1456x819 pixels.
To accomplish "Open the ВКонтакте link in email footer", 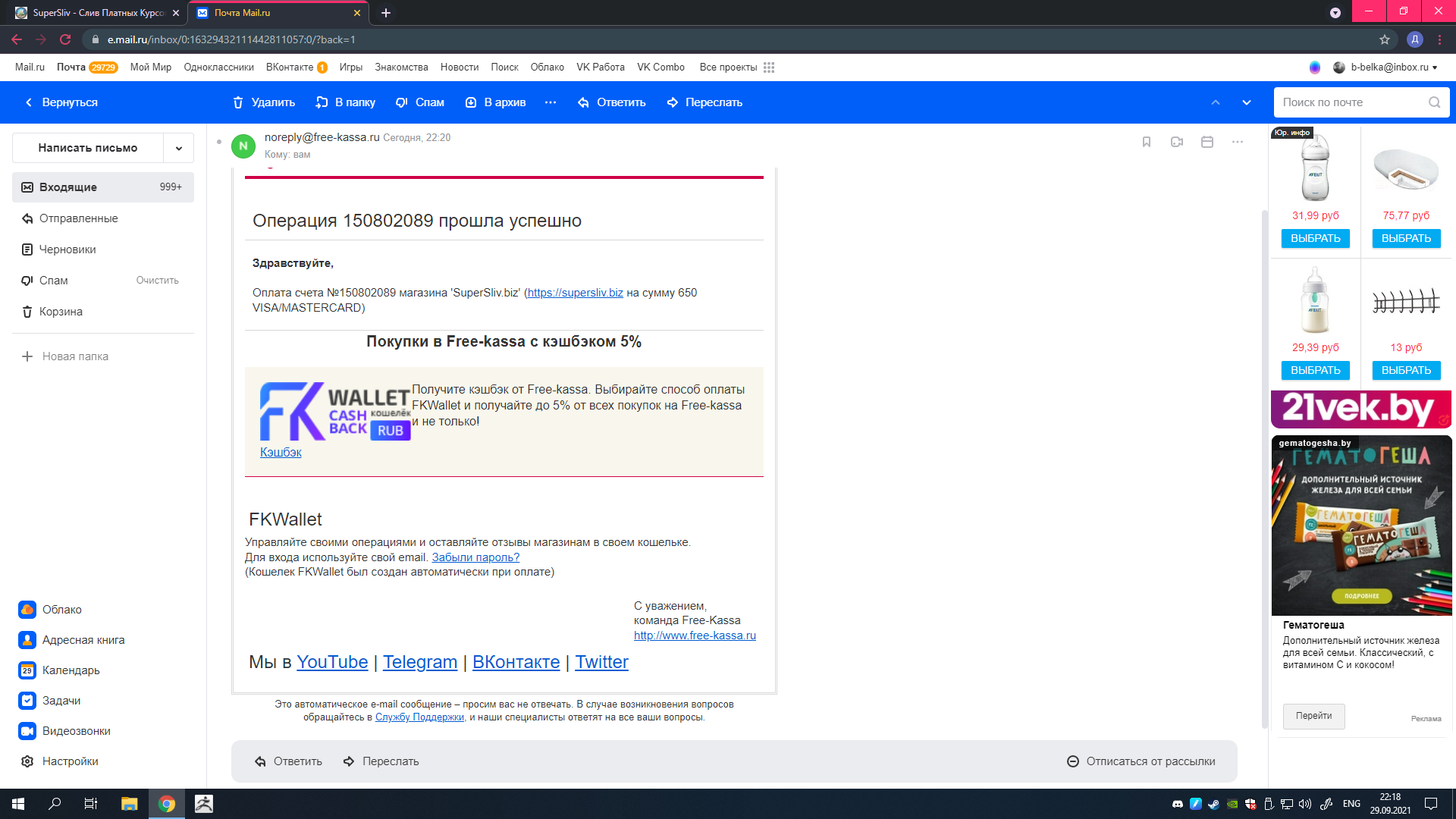I will click(516, 662).
